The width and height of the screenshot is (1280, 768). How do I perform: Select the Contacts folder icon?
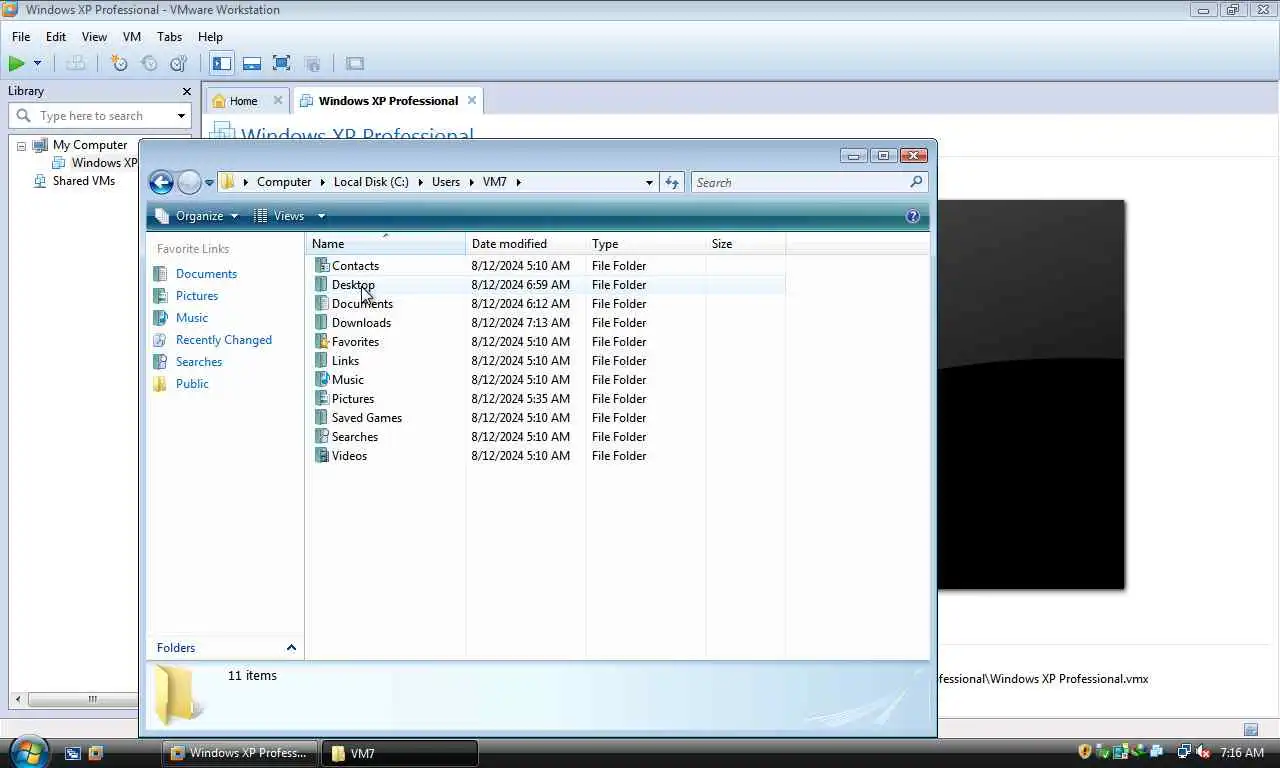321,265
